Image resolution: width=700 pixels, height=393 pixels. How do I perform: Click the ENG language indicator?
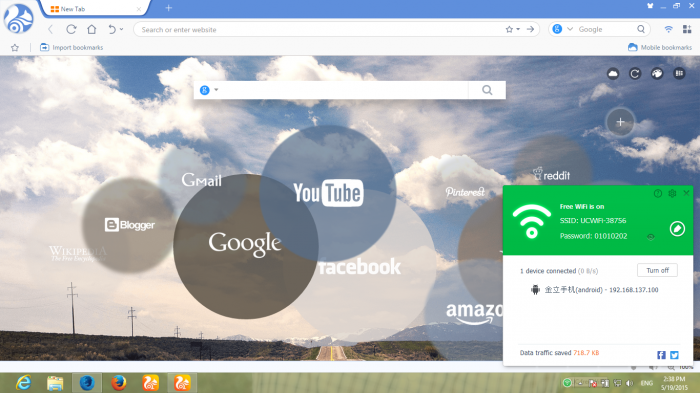pos(646,383)
